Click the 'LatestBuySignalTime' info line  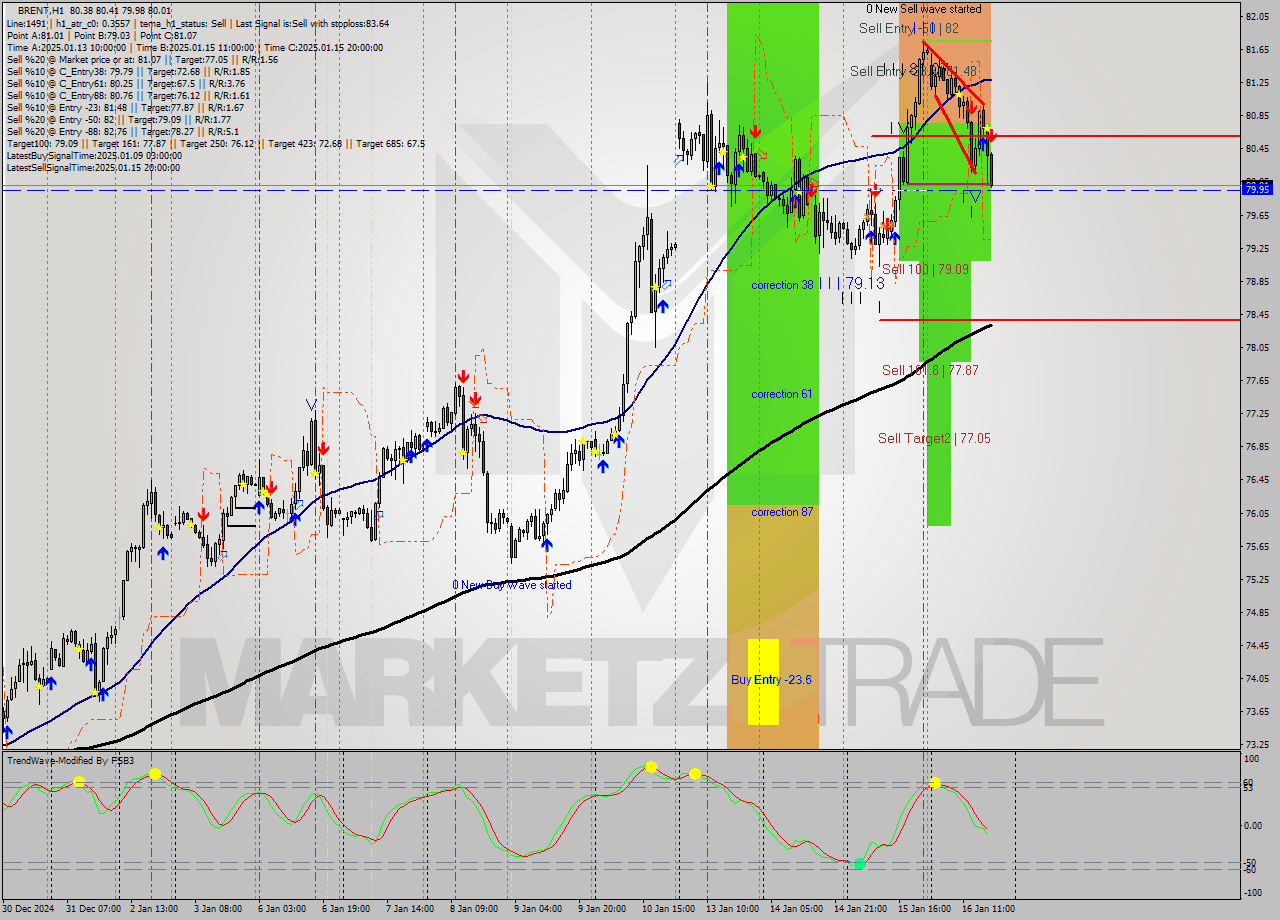coord(94,156)
